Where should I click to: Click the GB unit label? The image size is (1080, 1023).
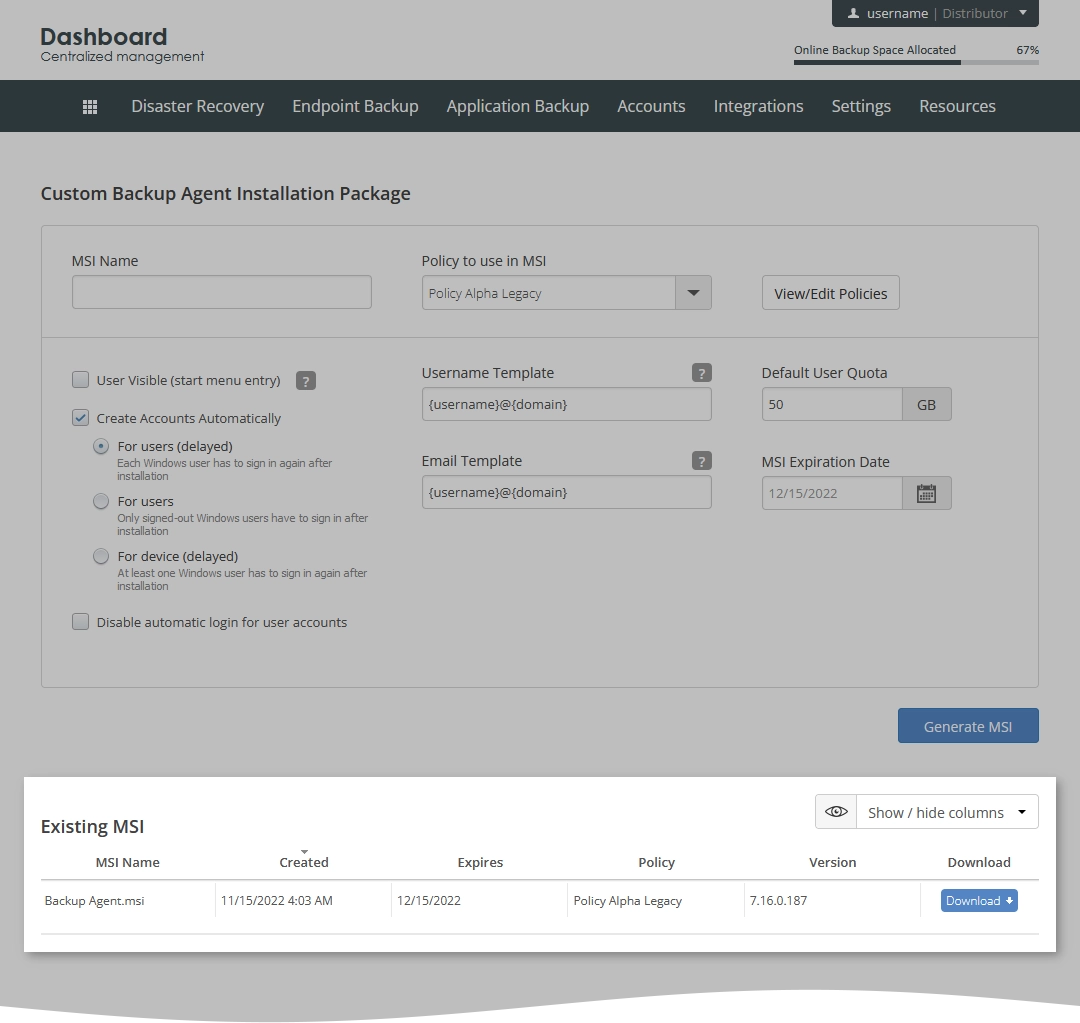point(926,404)
